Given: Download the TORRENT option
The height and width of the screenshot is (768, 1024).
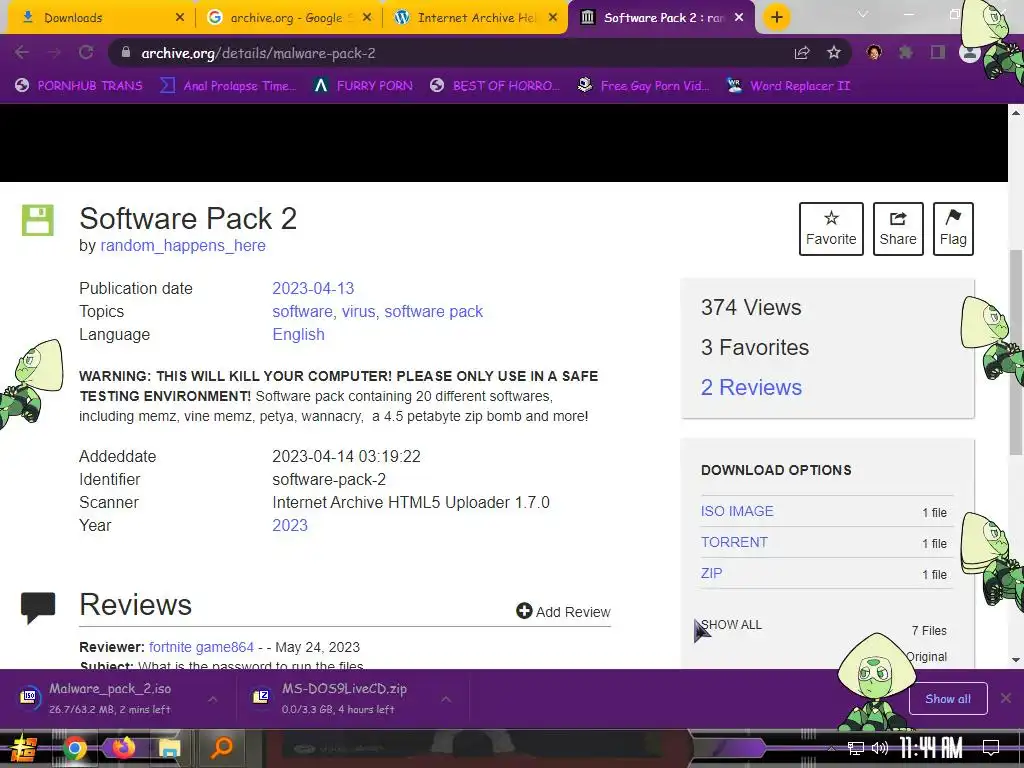Looking at the screenshot, I should point(734,542).
